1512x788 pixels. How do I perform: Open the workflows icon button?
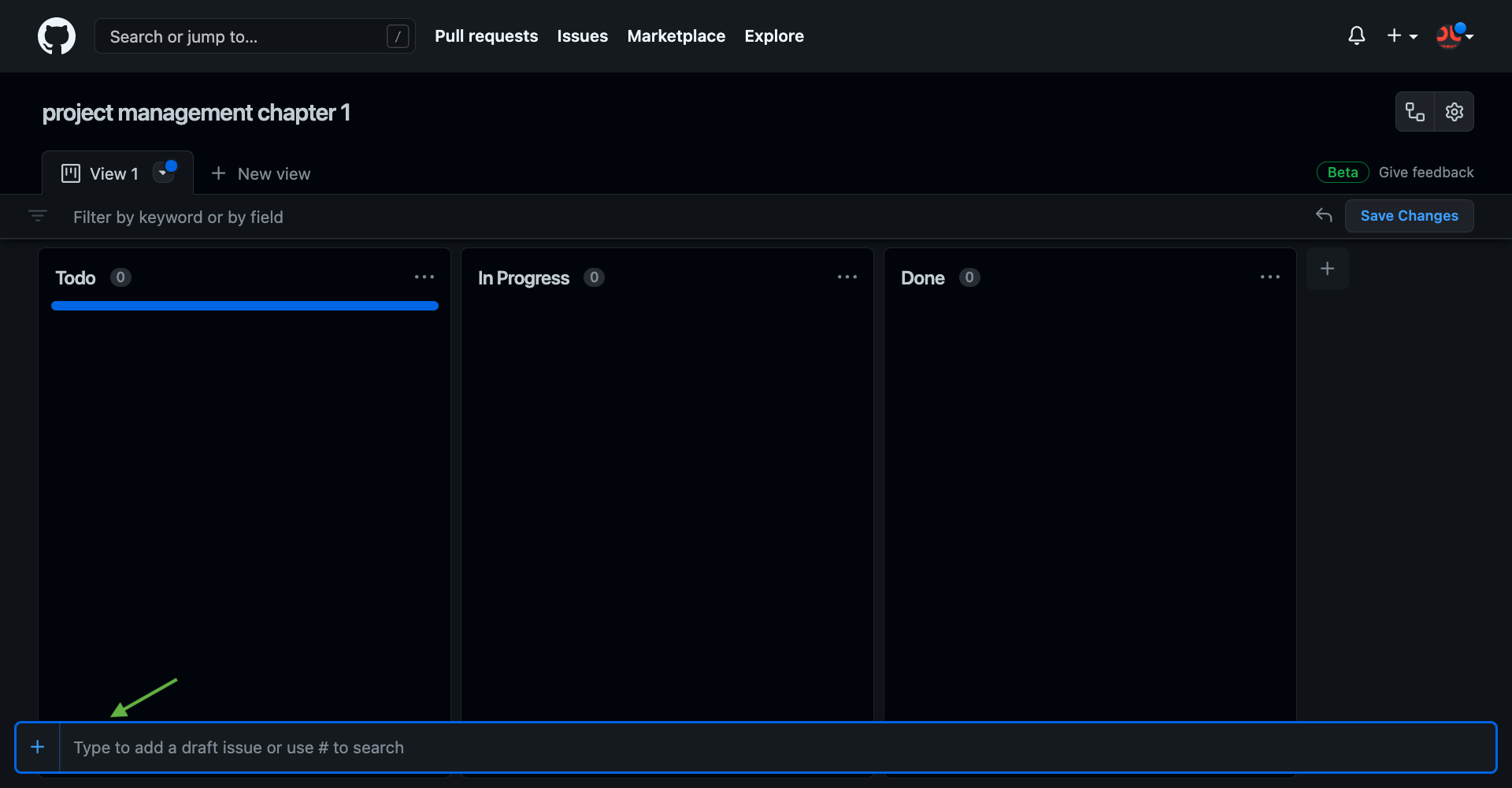coord(1415,112)
